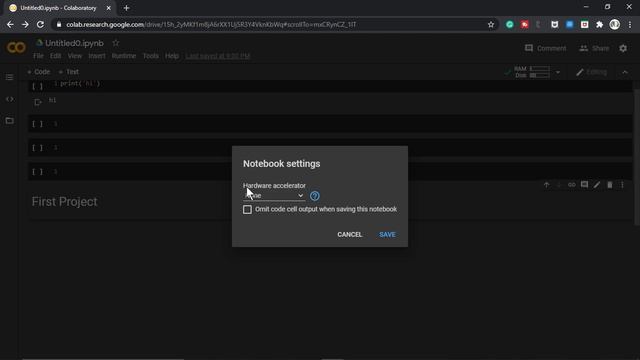Click the SAVE button
Image resolution: width=640 pixels, height=360 pixels.
(x=387, y=235)
